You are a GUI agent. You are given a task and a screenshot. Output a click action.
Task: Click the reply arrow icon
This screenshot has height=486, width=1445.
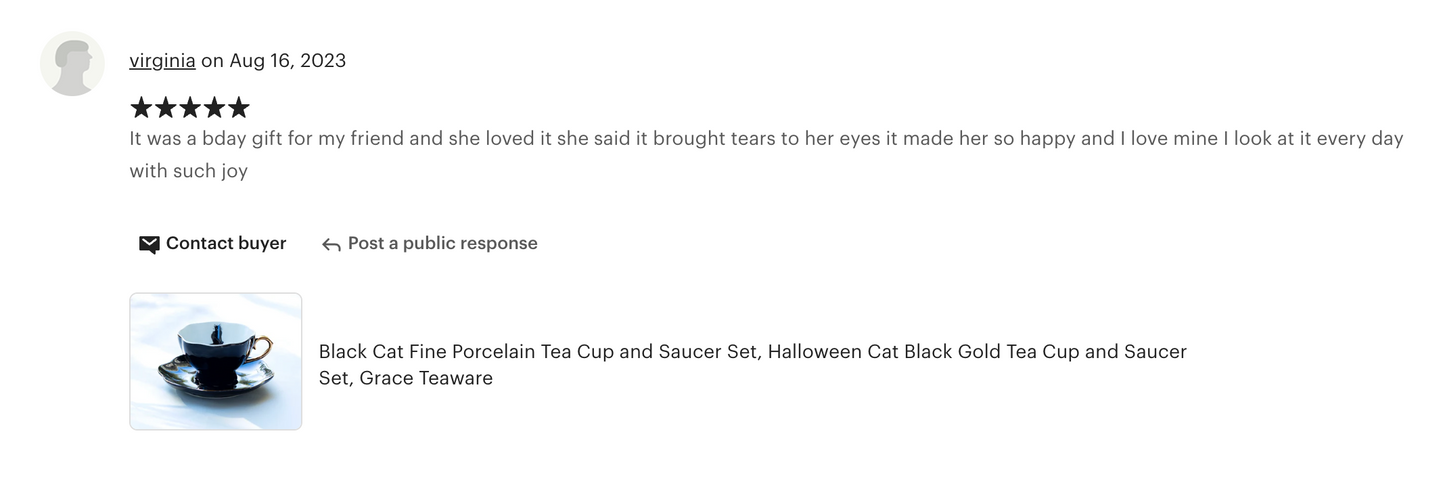tap(331, 244)
